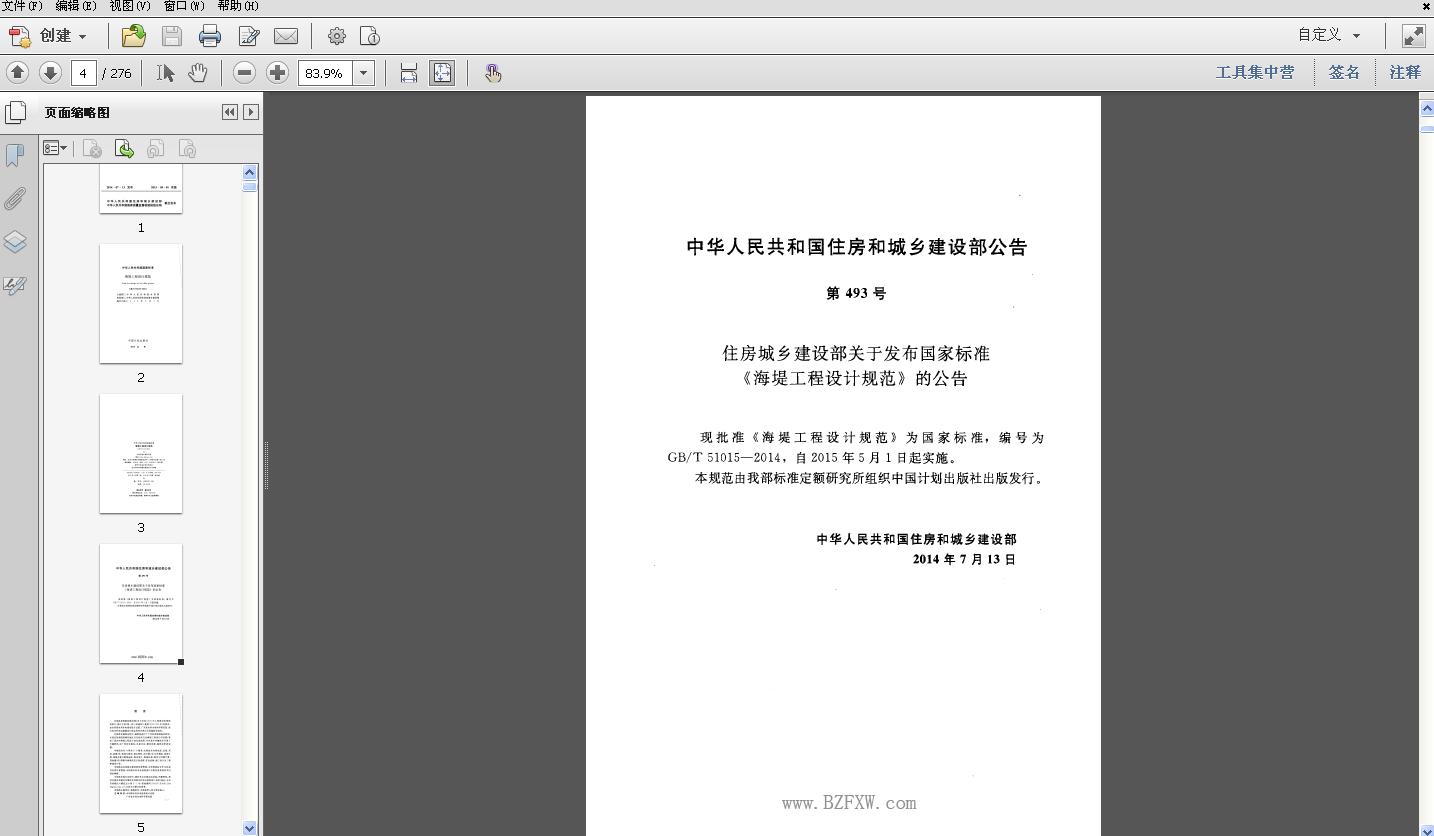Open attachments paperclip panel
The height and width of the screenshot is (836, 1434).
coord(15,198)
